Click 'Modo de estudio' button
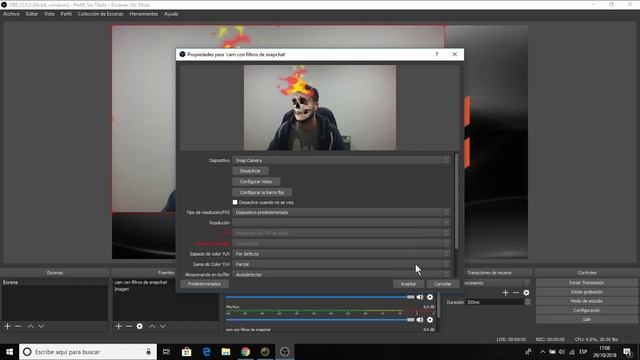This screenshot has width=640, height=360. [587, 301]
